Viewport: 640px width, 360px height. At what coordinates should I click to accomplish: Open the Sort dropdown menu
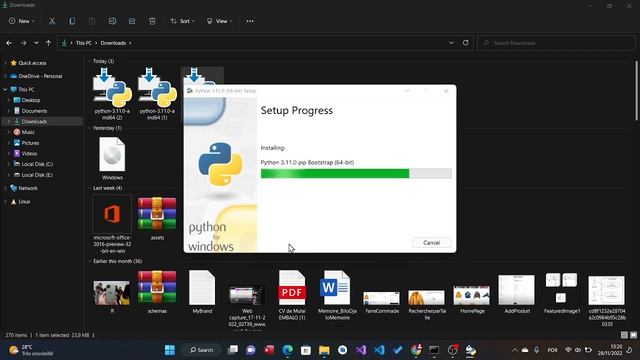tap(182, 21)
